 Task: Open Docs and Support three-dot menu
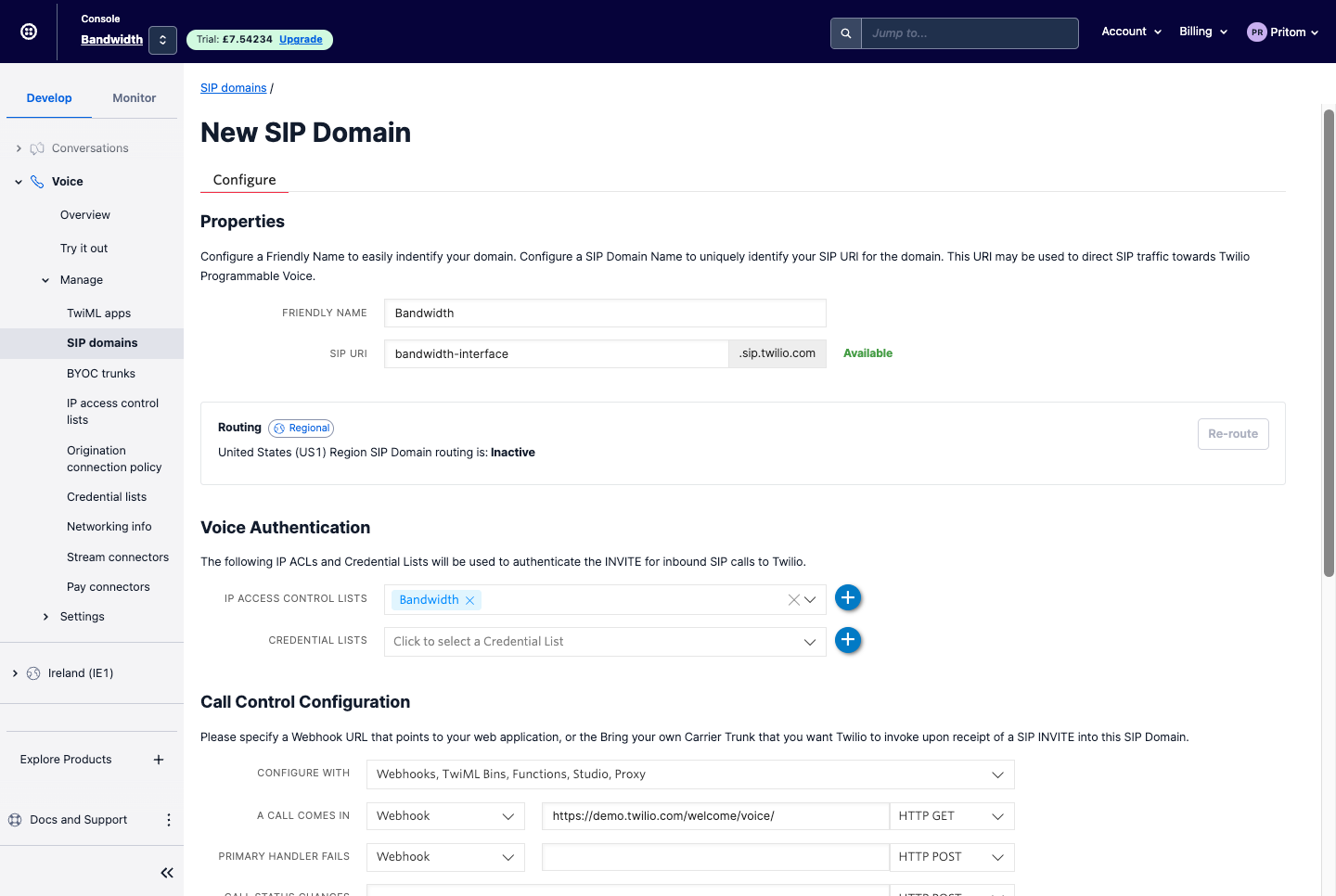click(168, 820)
